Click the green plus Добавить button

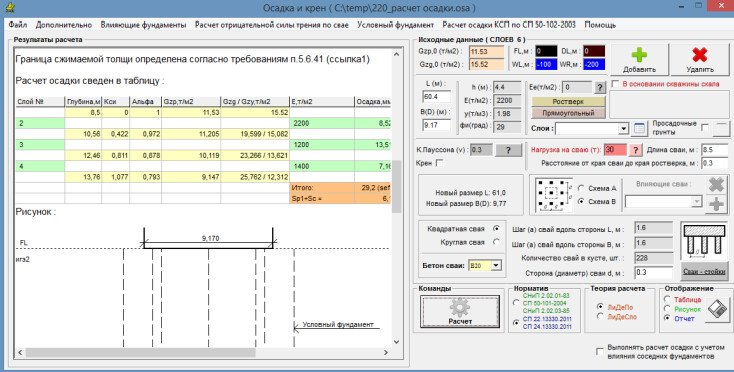coord(639,59)
